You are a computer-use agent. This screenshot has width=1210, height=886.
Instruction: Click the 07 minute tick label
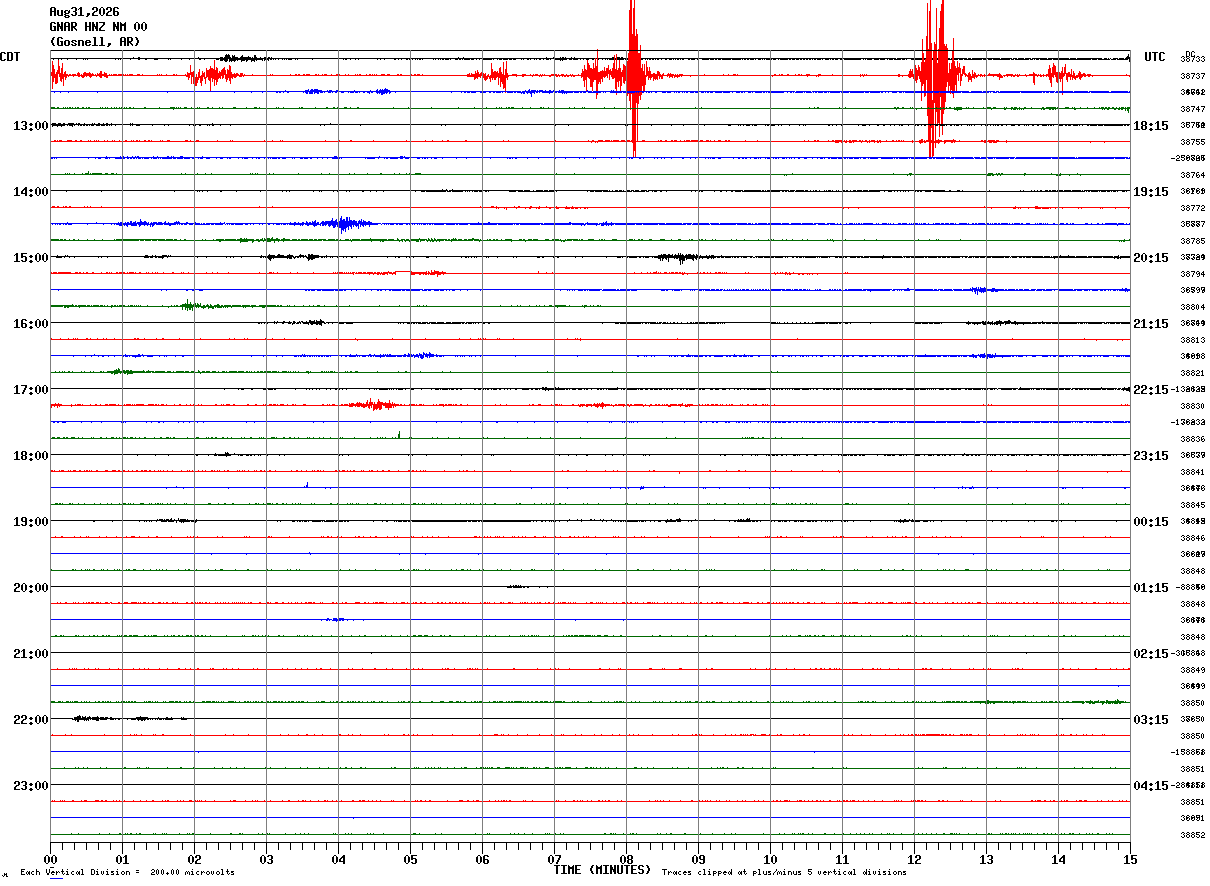pos(554,859)
